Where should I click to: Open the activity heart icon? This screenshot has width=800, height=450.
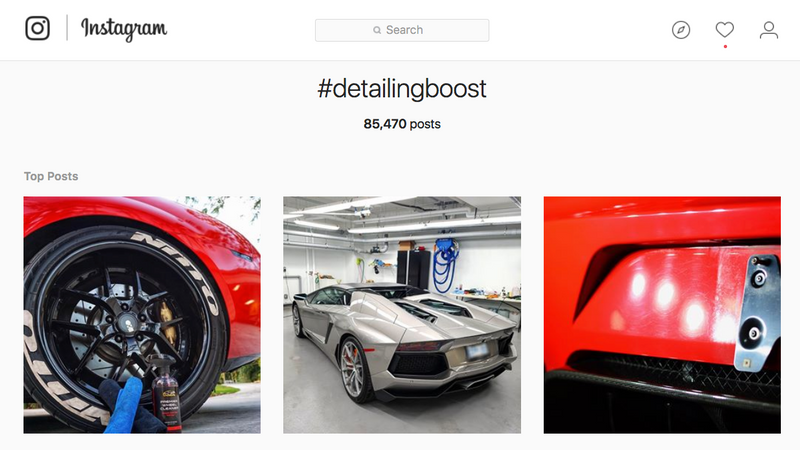click(724, 30)
